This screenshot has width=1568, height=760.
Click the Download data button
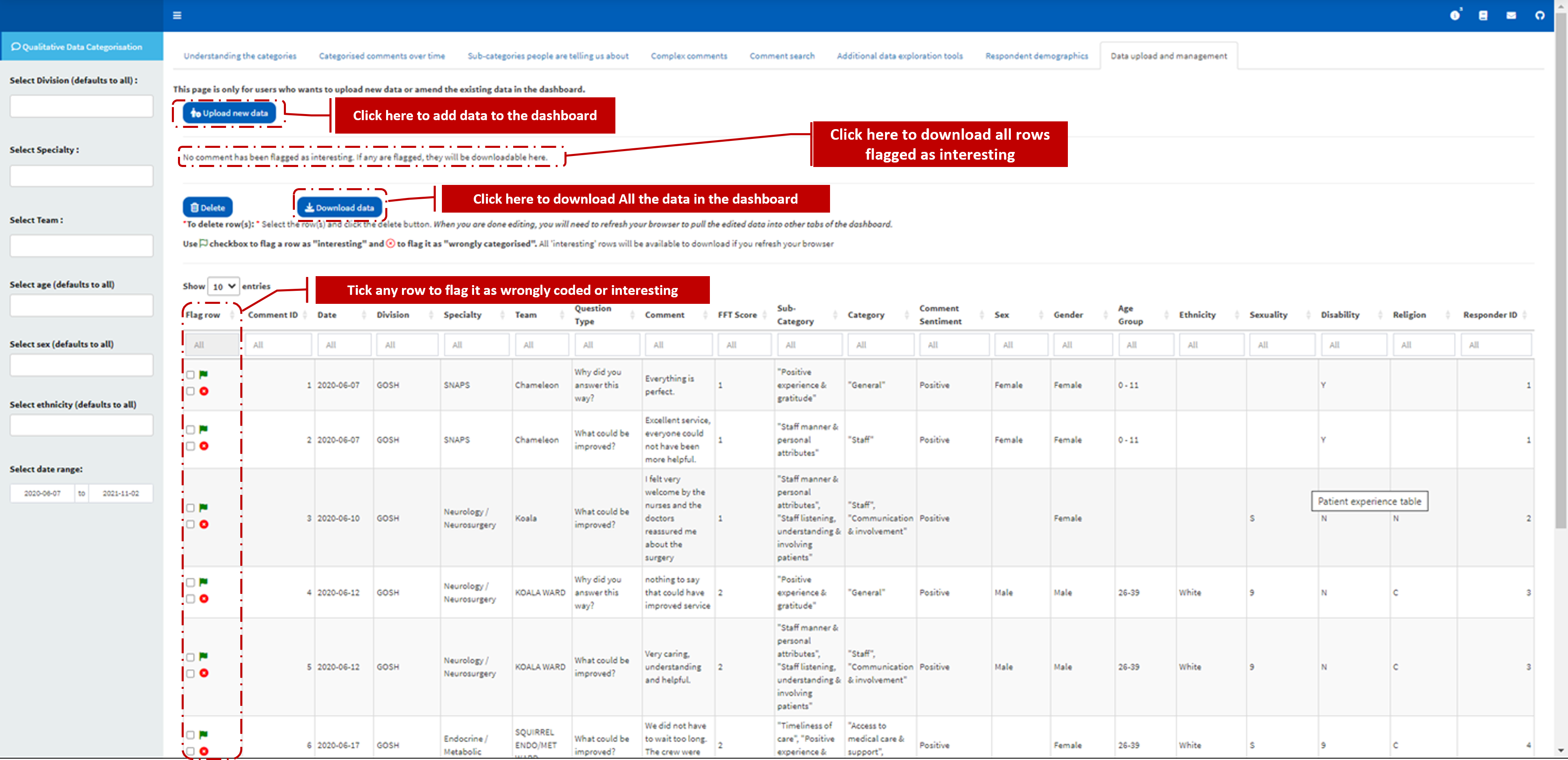(x=340, y=208)
